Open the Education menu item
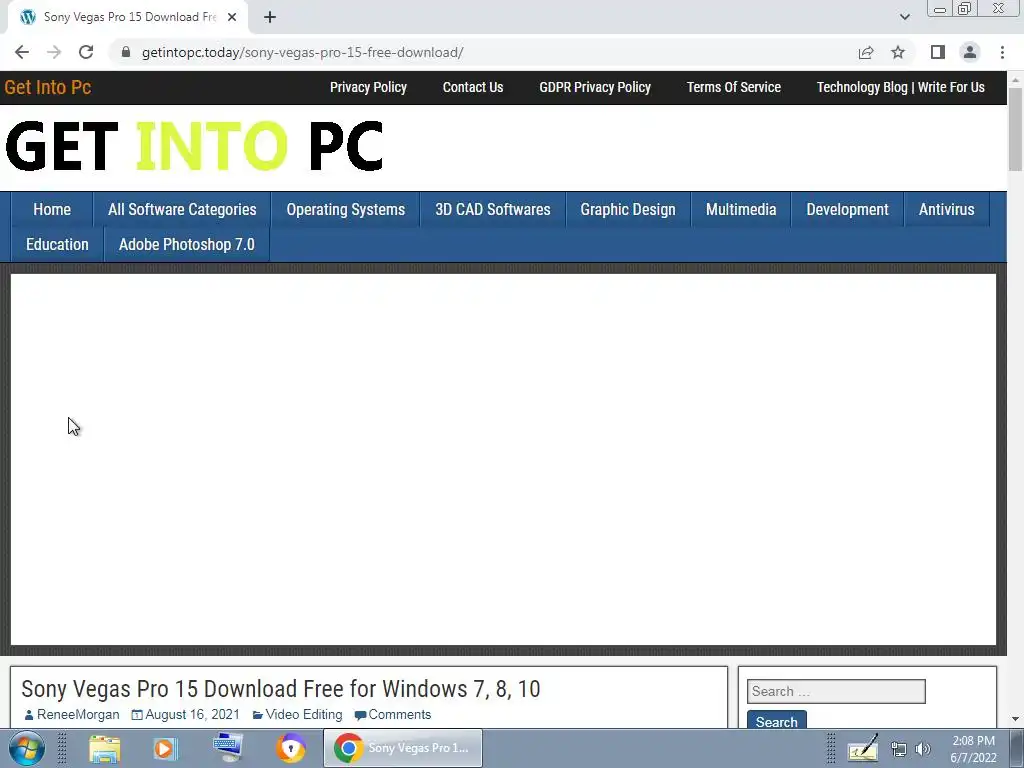 pyautogui.click(x=57, y=245)
